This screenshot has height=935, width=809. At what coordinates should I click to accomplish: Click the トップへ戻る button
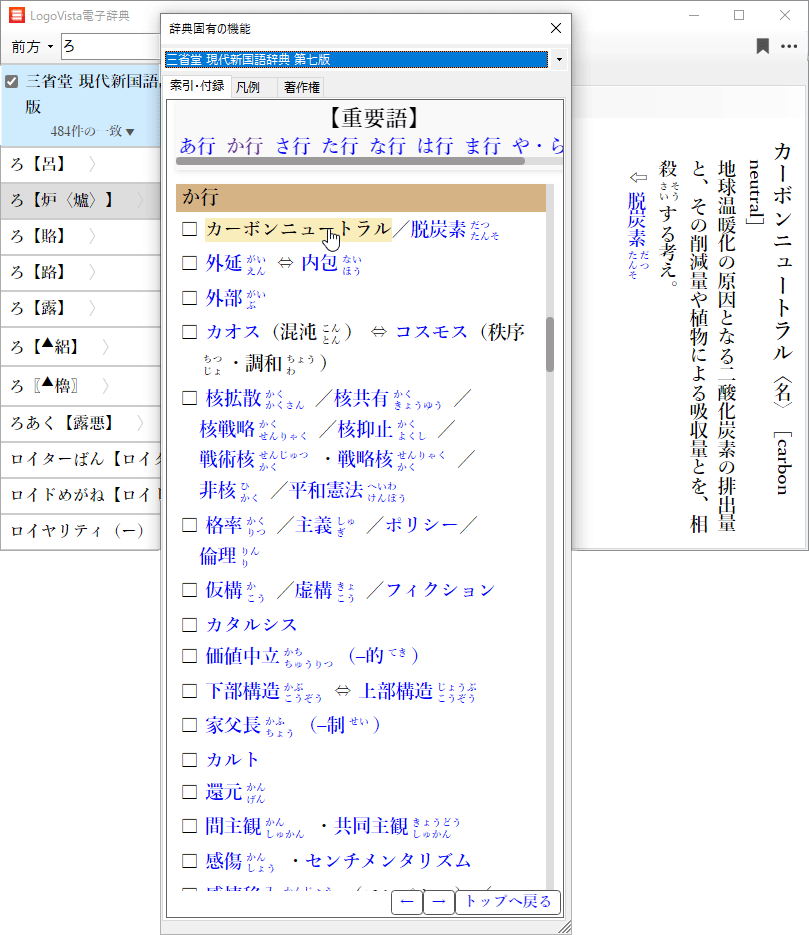click(x=507, y=901)
